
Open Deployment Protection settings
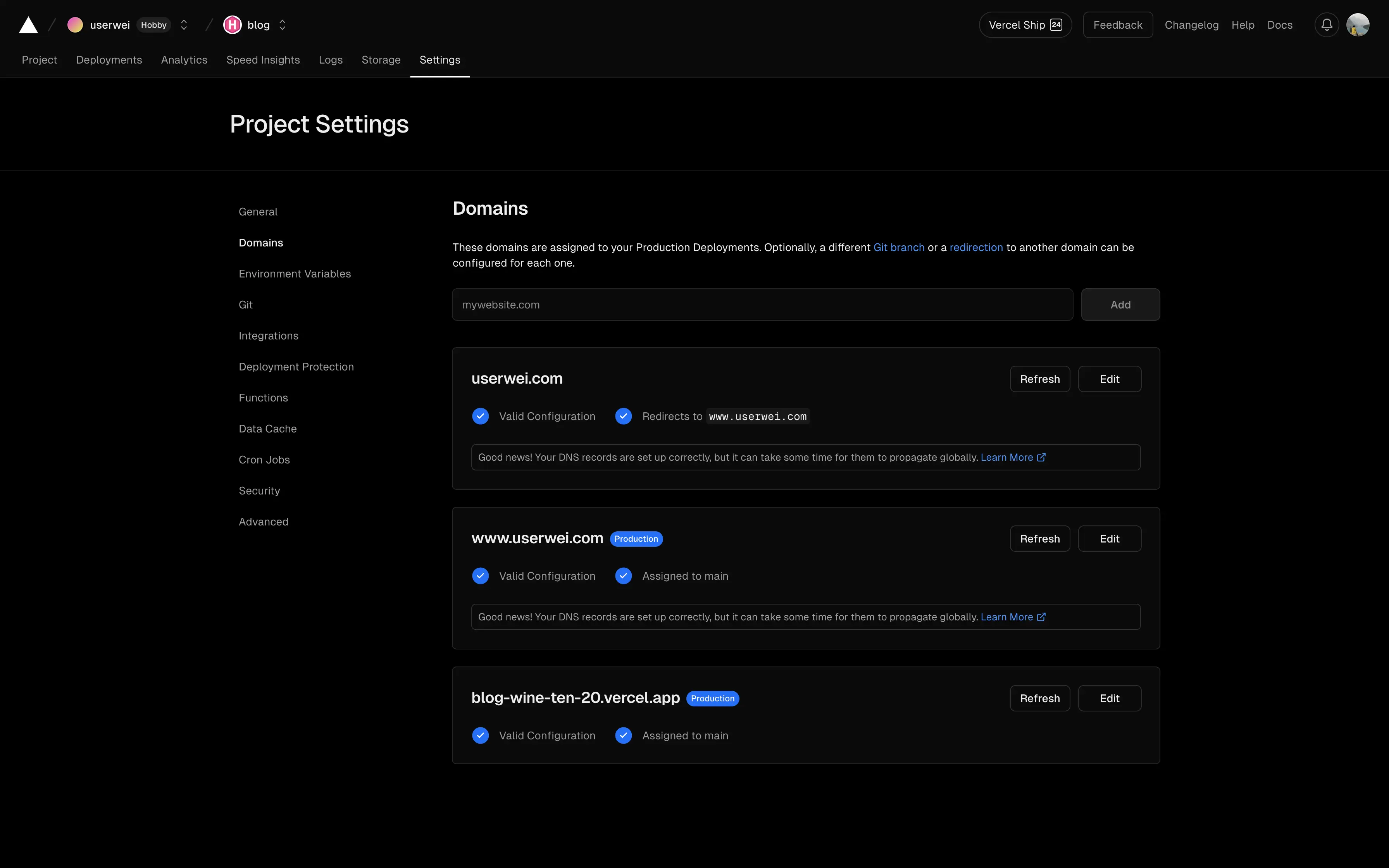pos(296,367)
